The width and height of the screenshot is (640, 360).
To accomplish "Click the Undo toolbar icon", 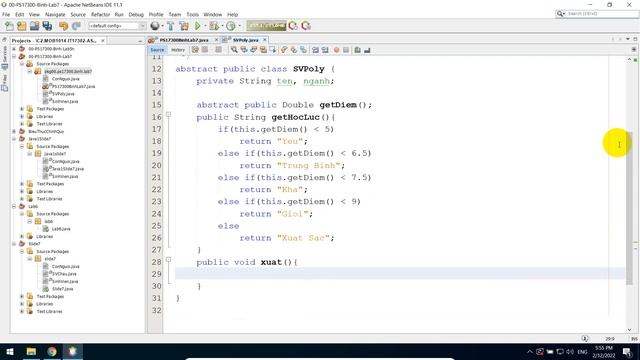I will 63,26.
